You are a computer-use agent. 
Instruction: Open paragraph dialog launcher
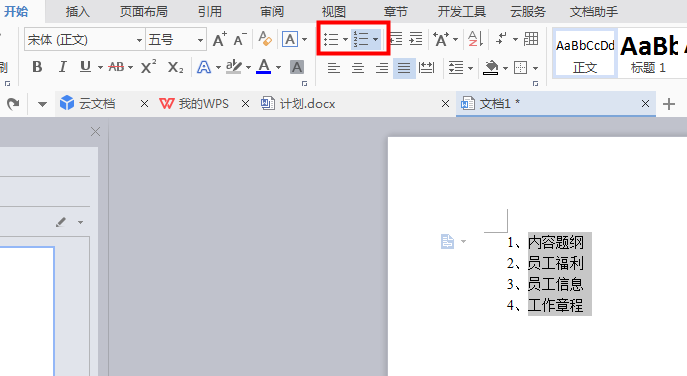pos(535,83)
